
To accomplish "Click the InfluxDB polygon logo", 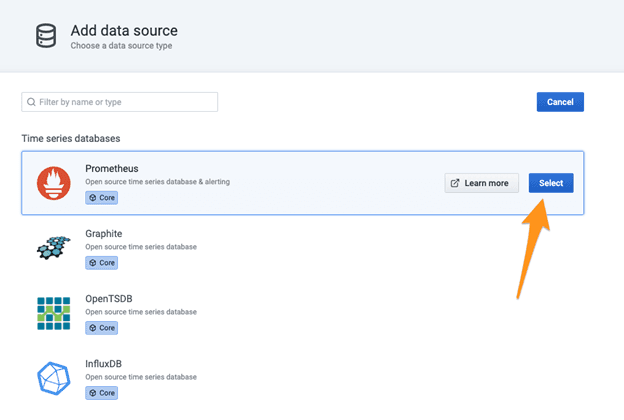I will [54, 379].
